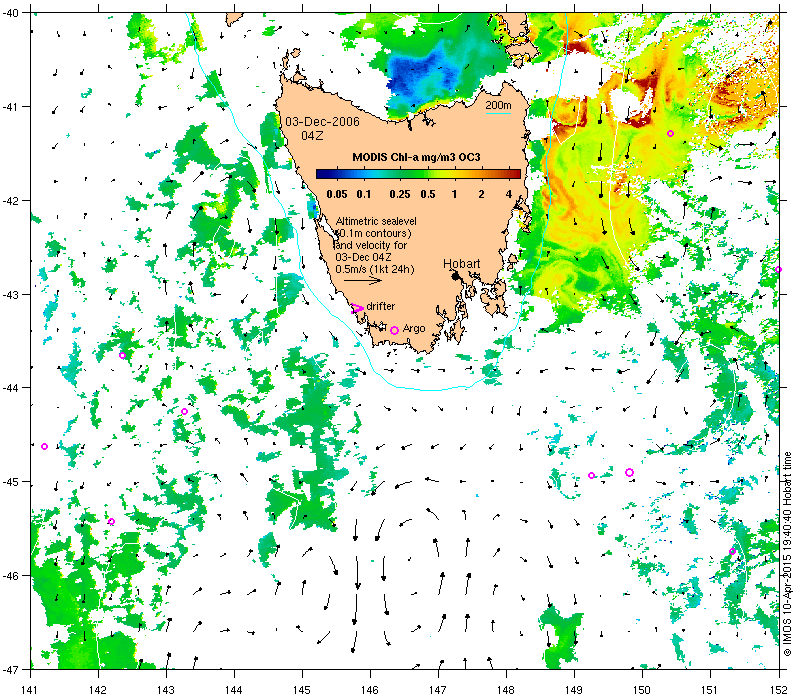Image resolution: width=800 pixels, height=700 pixels.
Task: Select larger Argo marker near 149.8E 44.9S
Action: point(630,472)
